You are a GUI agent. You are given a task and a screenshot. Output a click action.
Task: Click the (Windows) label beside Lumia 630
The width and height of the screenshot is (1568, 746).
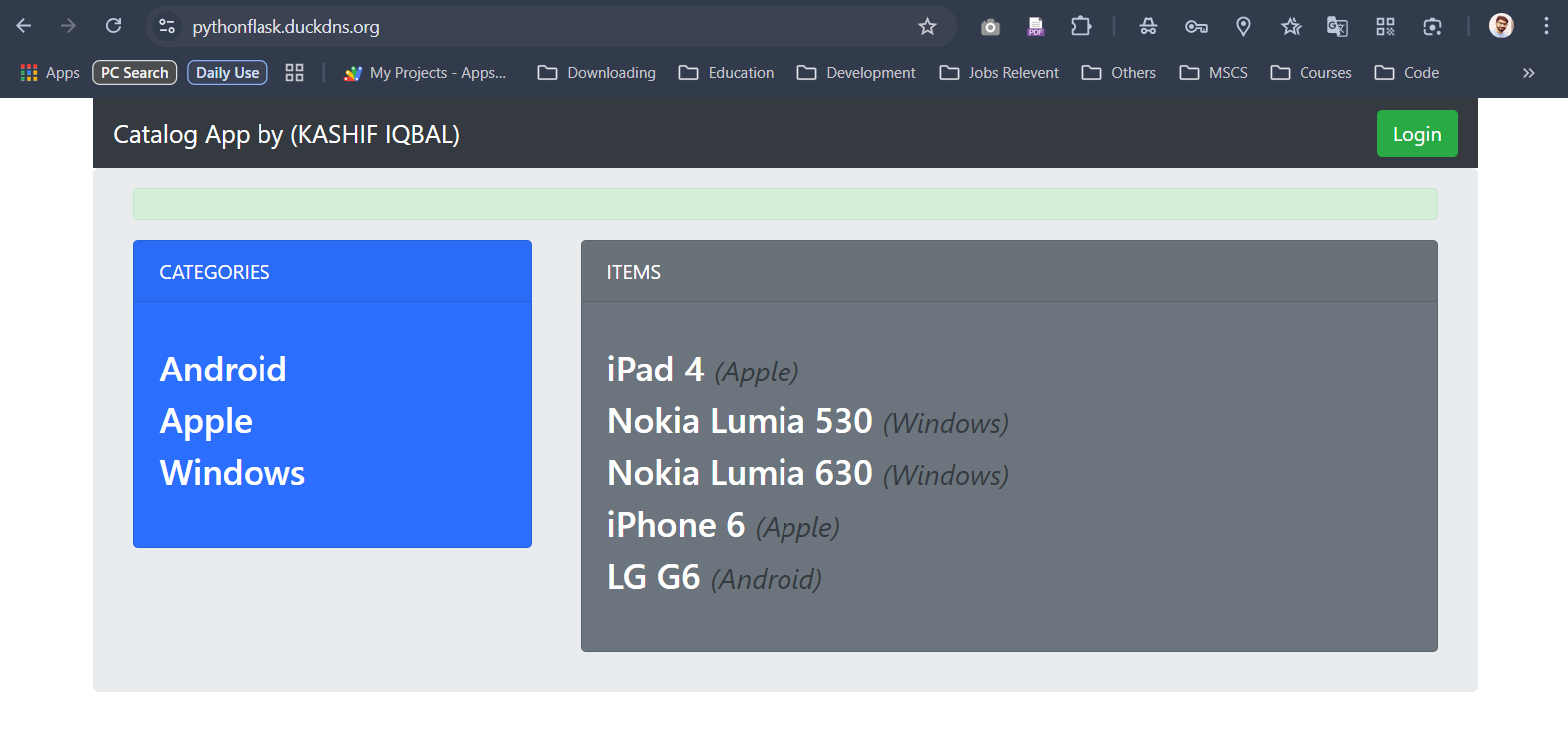[946, 475]
